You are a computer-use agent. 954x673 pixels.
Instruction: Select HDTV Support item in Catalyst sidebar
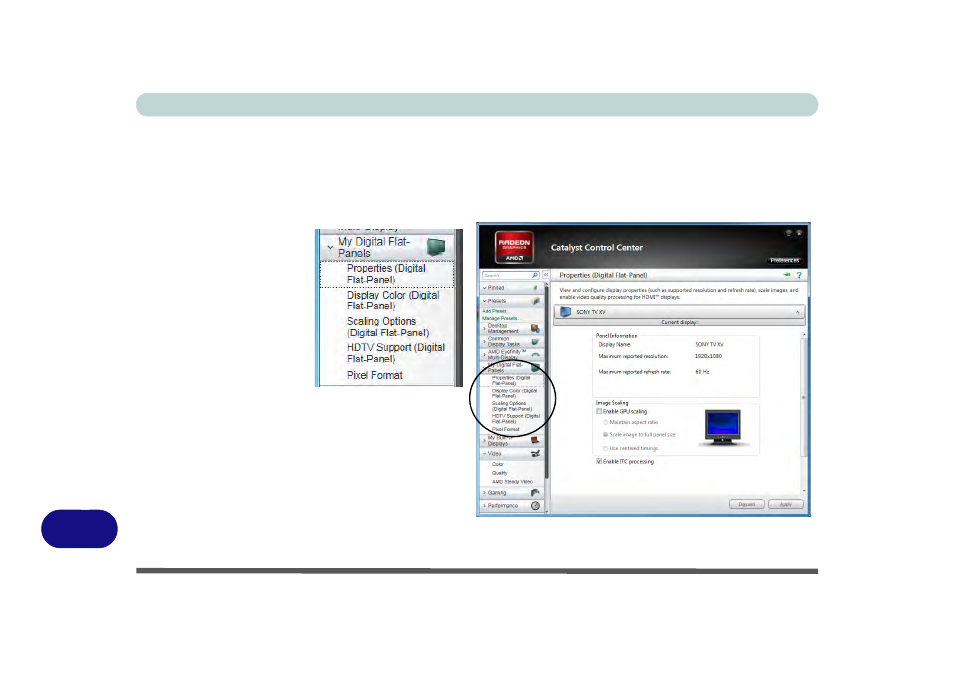[x=515, y=419]
